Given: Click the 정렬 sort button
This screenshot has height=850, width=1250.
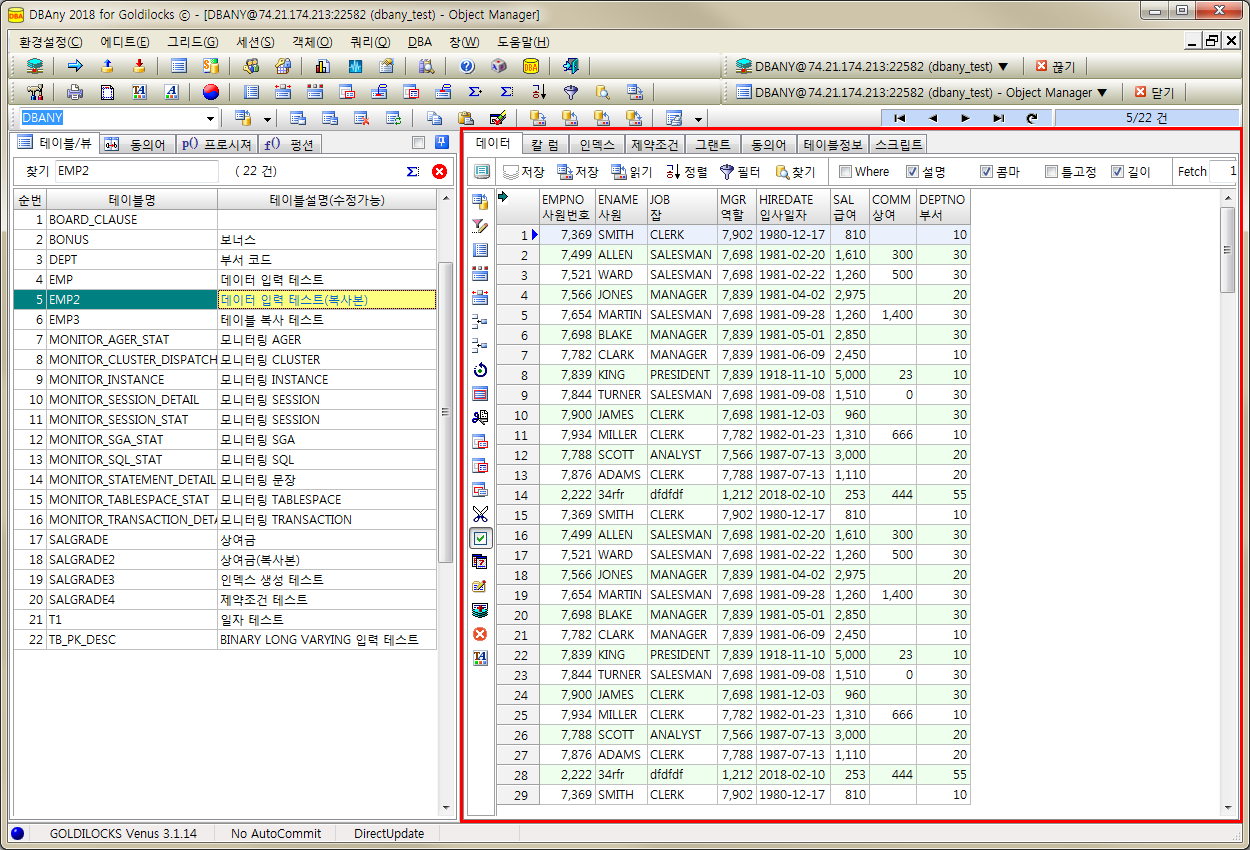Looking at the screenshot, I should click(x=686, y=172).
